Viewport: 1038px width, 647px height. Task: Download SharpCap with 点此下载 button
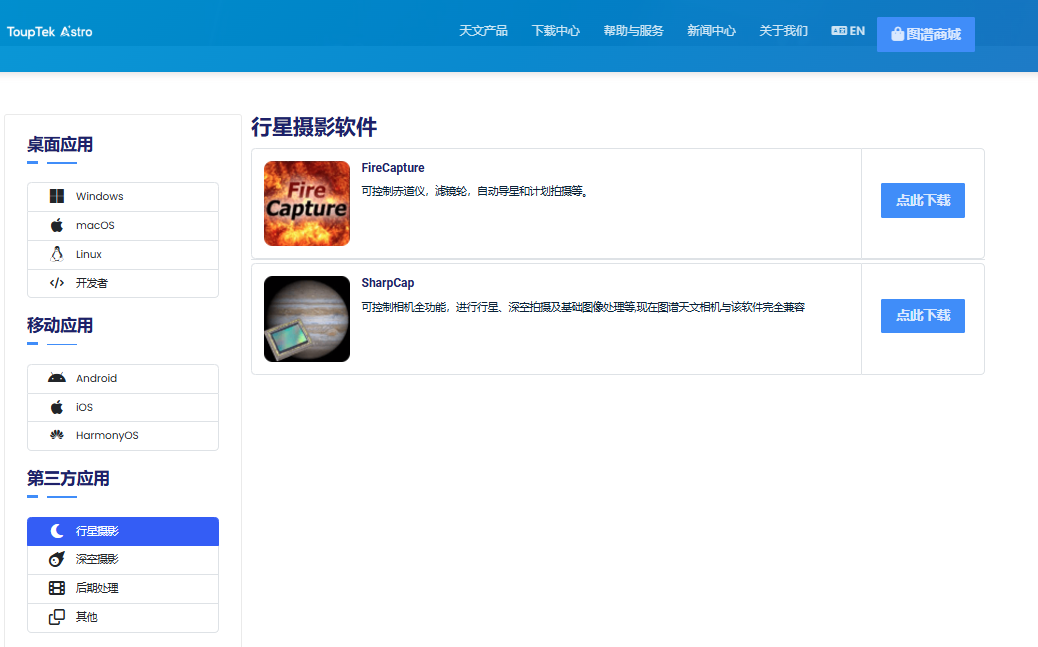(922, 315)
